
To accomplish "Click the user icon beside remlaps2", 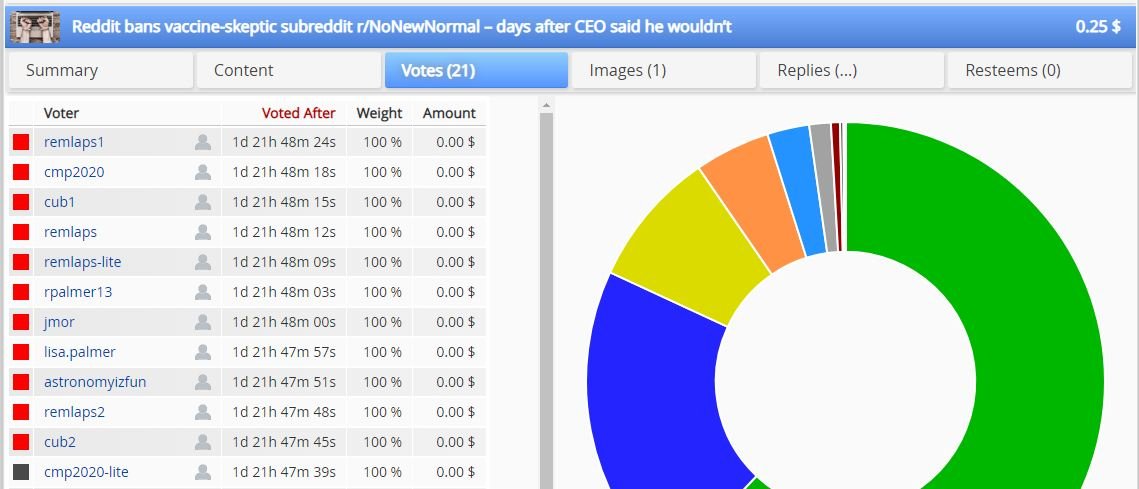I will point(203,412).
